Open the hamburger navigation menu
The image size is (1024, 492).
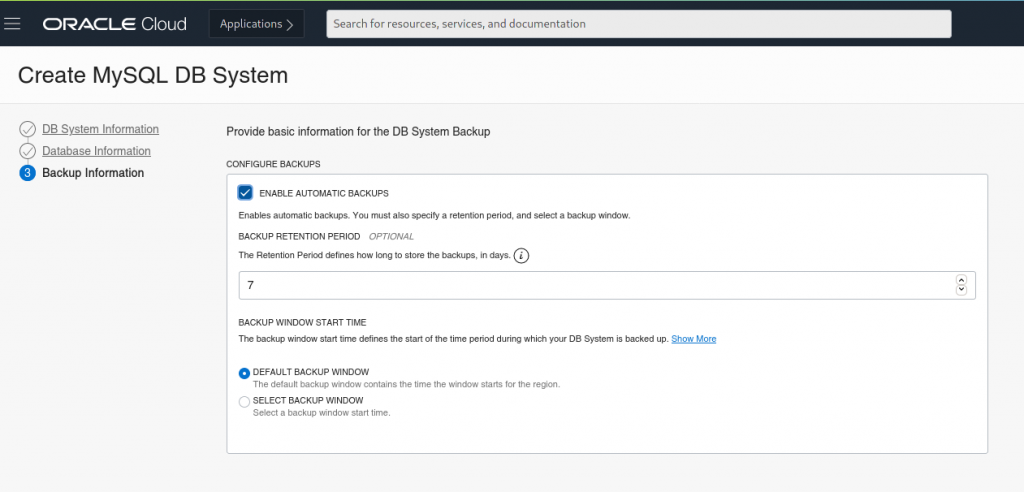[x=12, y=24]
